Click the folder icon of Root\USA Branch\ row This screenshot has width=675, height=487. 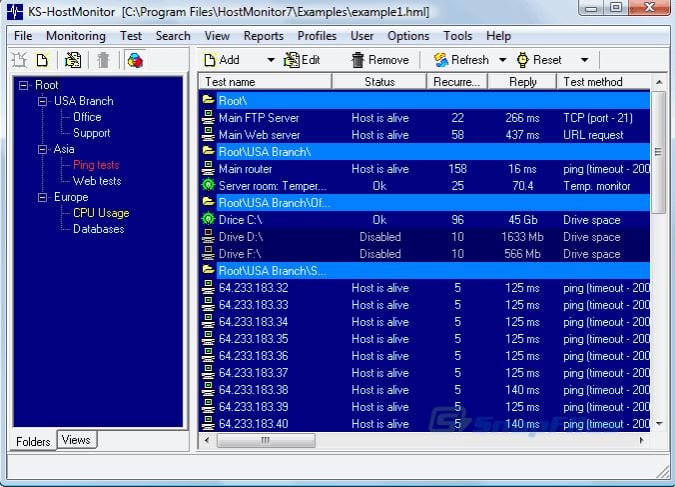208,151
